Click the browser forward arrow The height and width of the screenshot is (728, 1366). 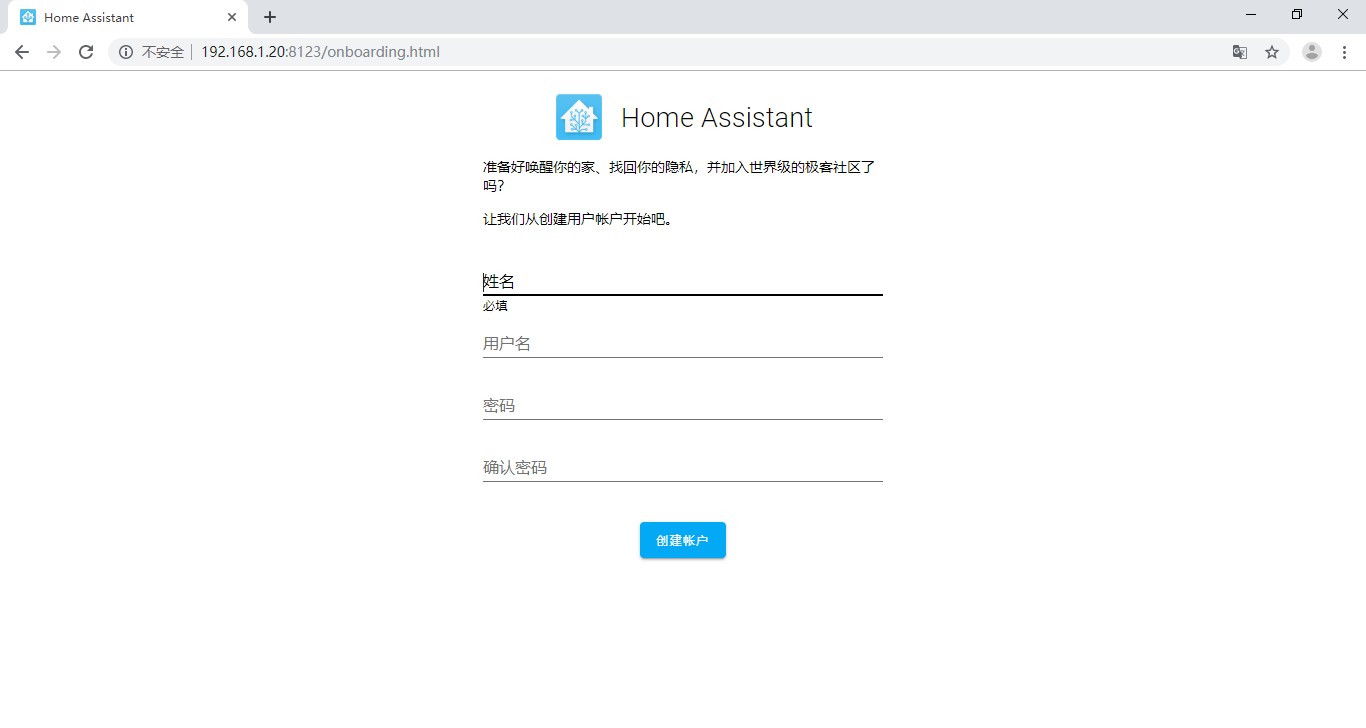click(54, 52)
